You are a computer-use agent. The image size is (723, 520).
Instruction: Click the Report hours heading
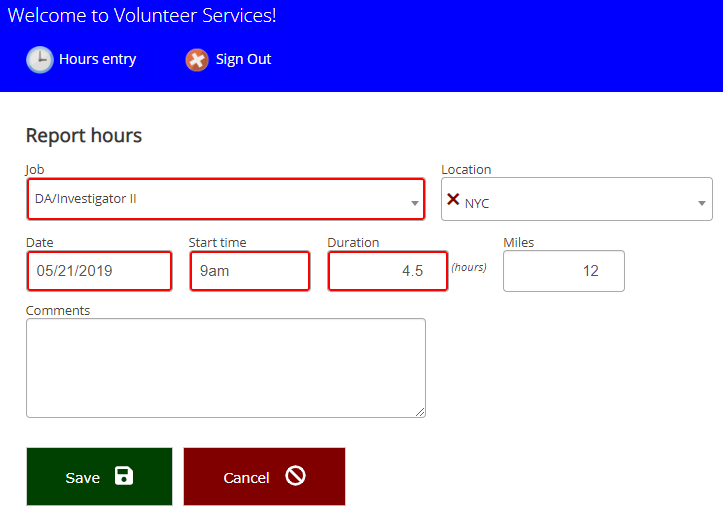coord(84,135)
